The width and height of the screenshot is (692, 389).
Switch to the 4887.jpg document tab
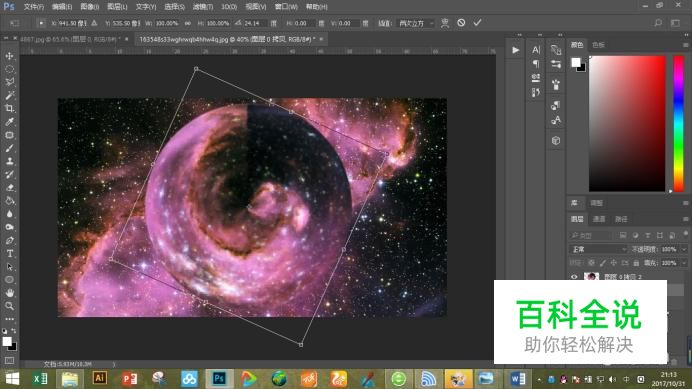pyautogui.click(x=69, y=39)
